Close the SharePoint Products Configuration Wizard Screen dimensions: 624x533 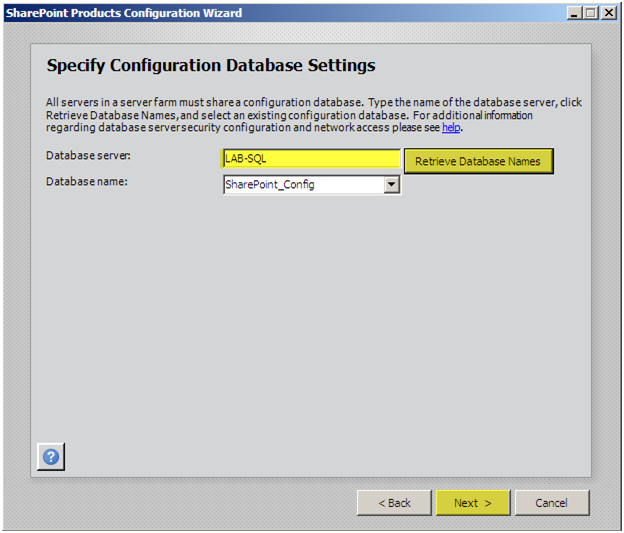(x=608, y=13)
